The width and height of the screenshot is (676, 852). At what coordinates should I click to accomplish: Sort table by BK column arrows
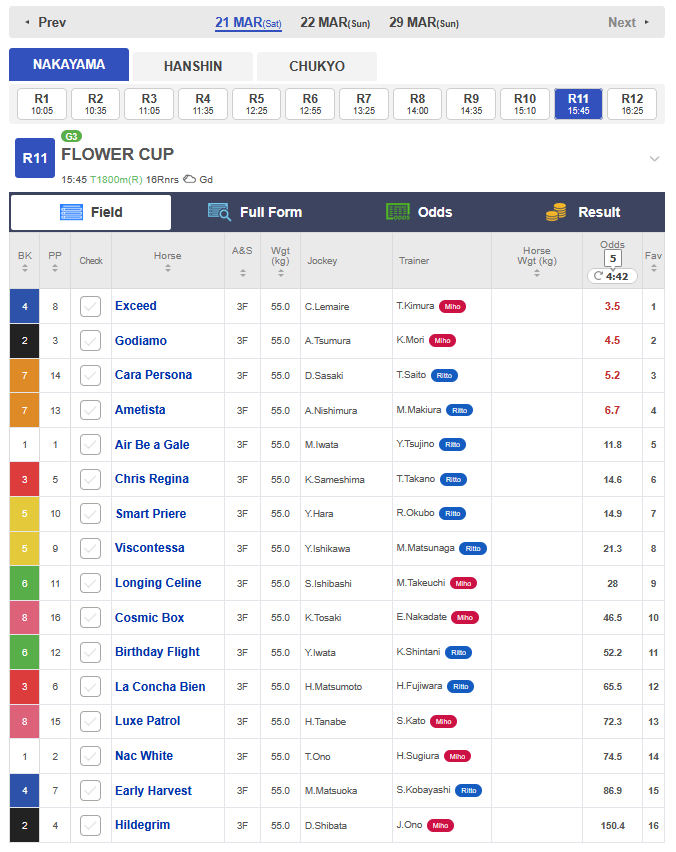click(25, 268)
